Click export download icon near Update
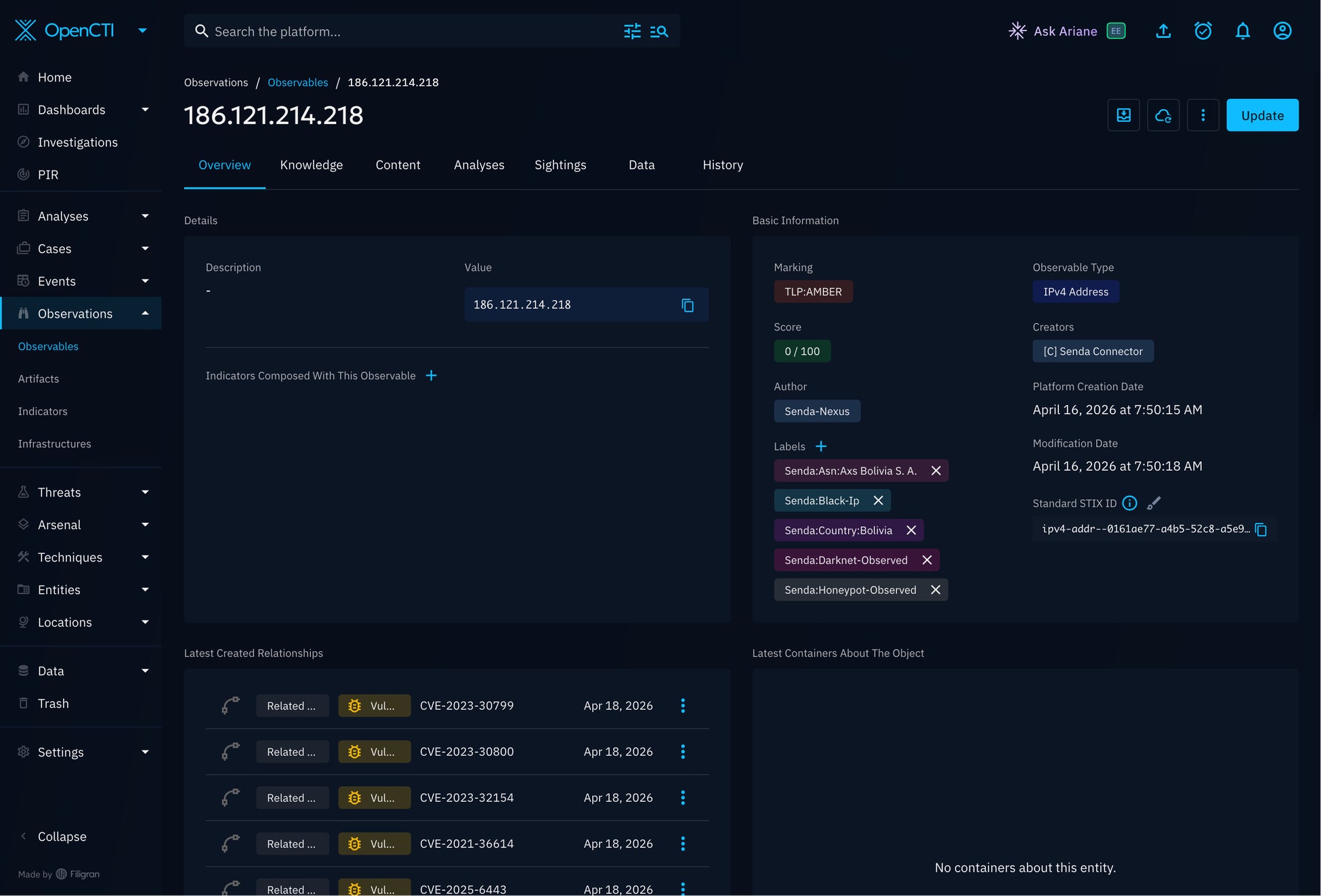This screenshot has height=896, width=1321. [x=1123, y=115]
